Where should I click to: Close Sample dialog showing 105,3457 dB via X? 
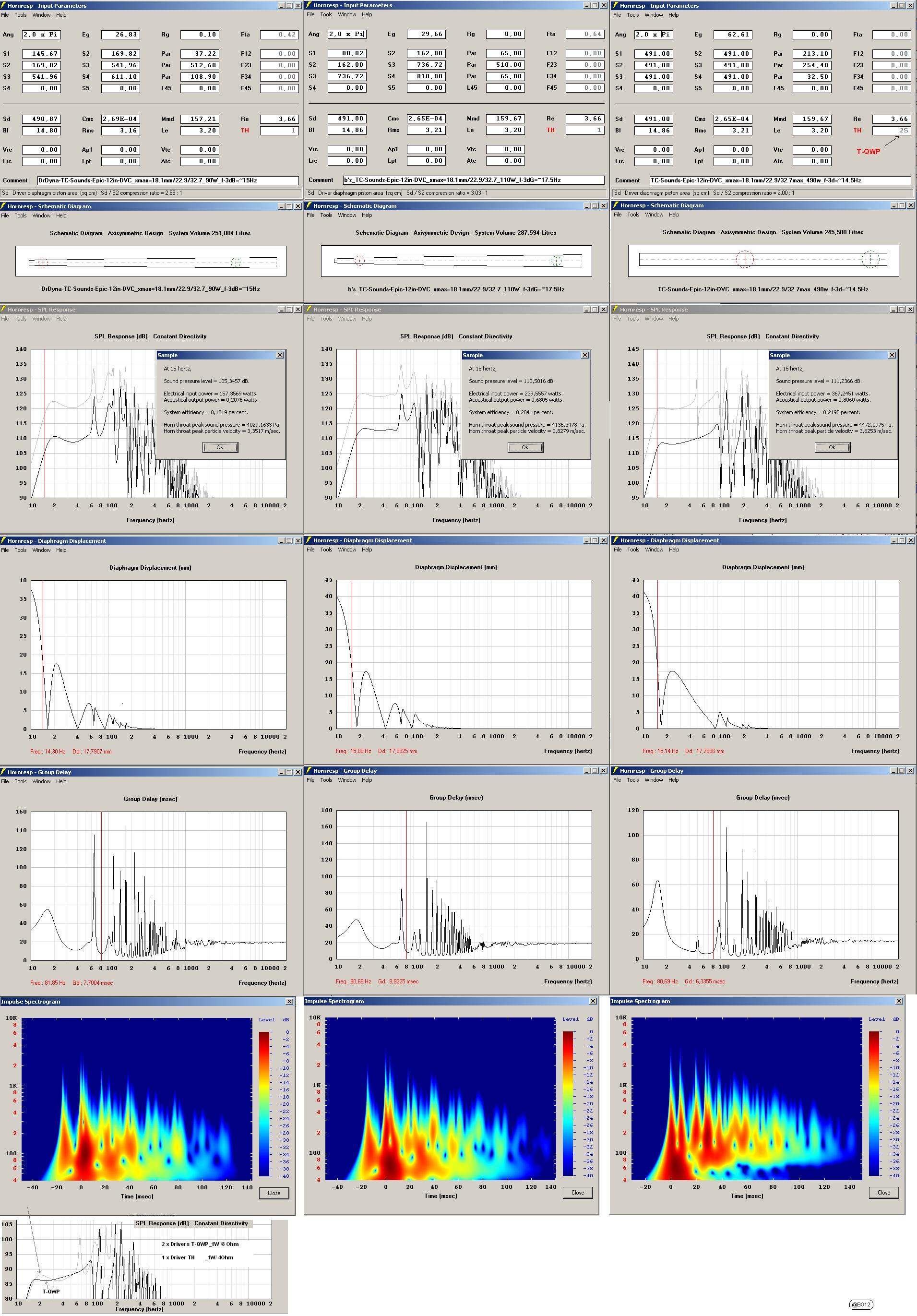click(280, 355)
